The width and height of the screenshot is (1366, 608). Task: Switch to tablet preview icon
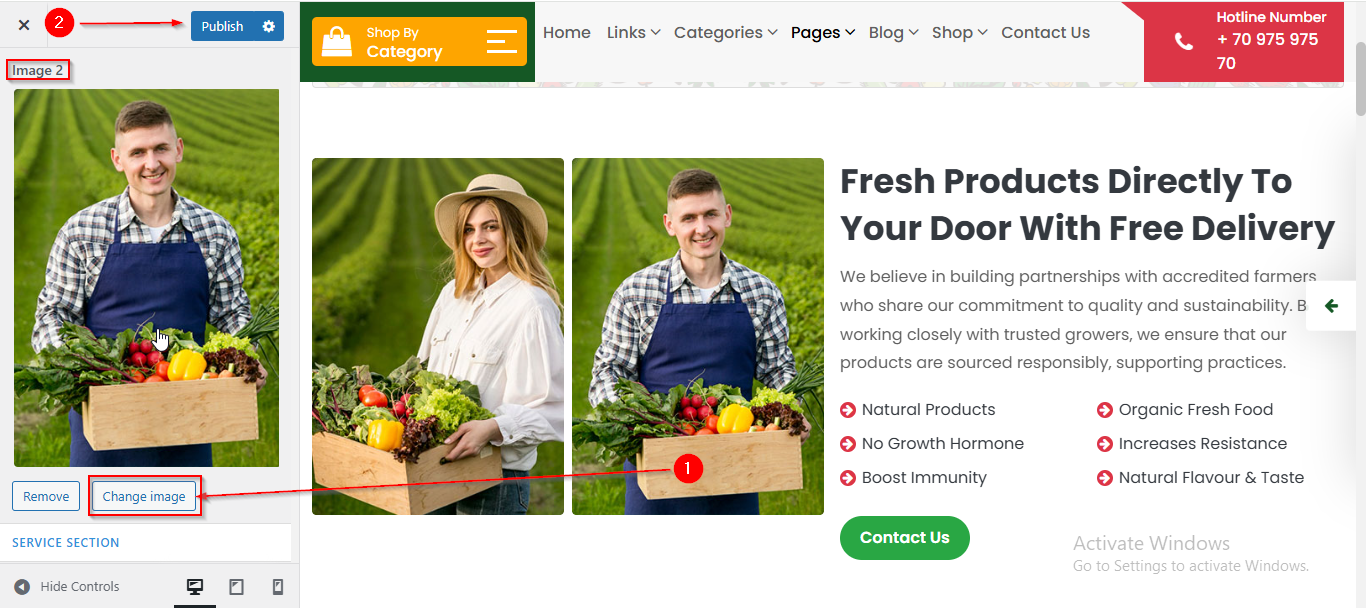[237, 587]
